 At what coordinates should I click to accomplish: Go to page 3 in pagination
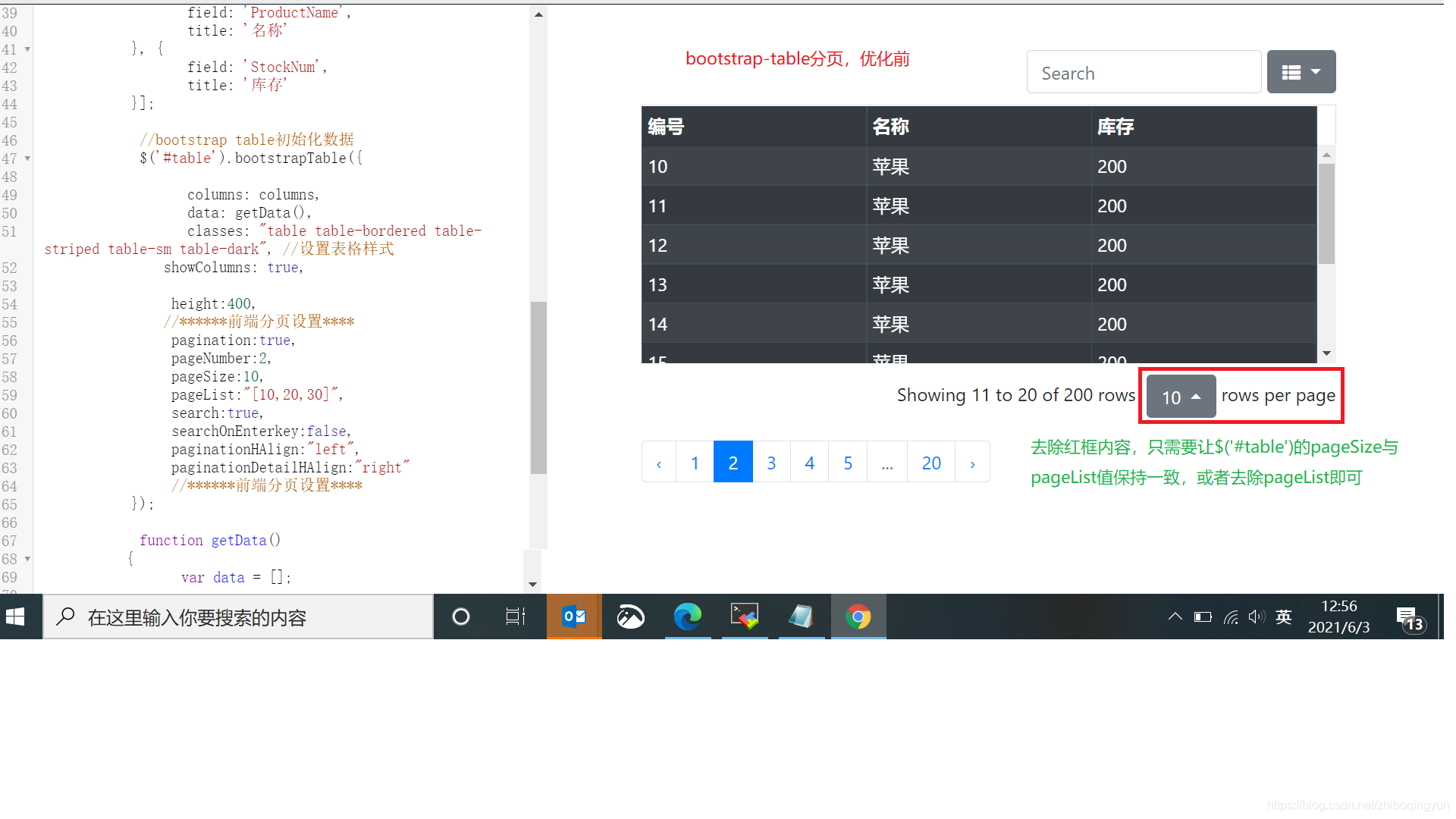[x=771, y=462]
